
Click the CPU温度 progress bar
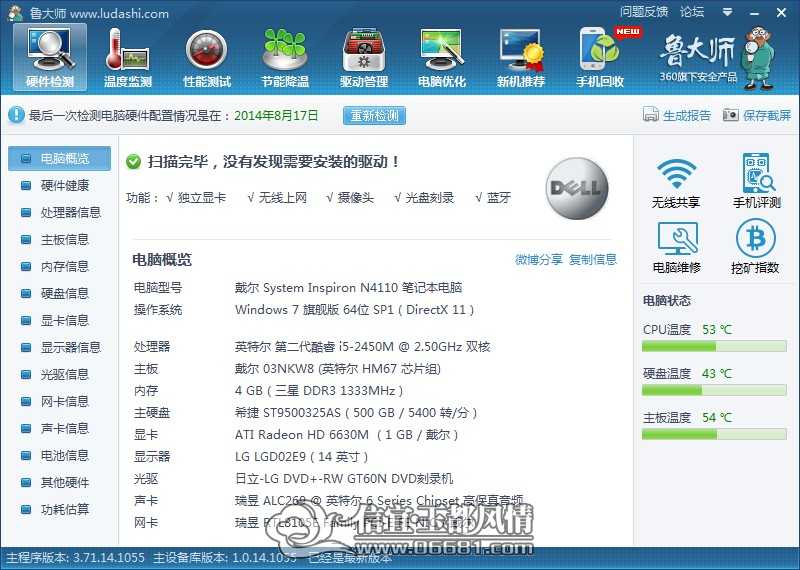click(714, 346)
